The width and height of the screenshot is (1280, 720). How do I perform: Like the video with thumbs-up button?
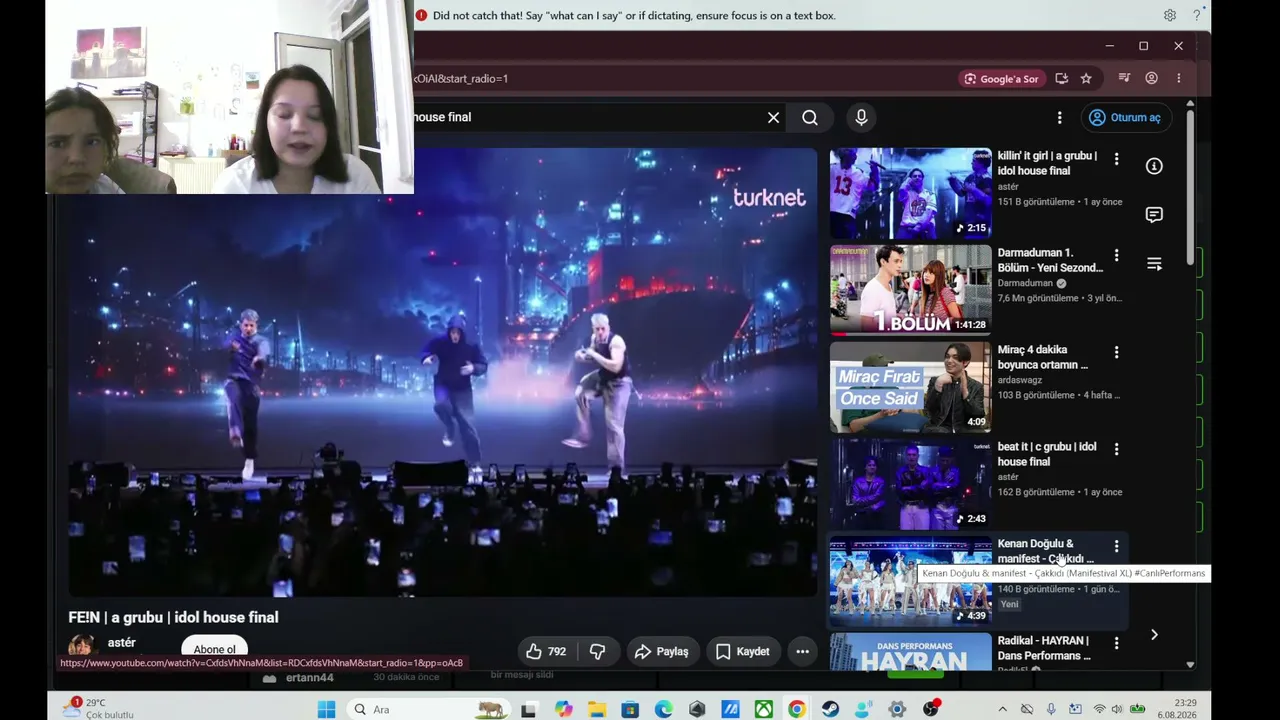click(x=547, y=652)
